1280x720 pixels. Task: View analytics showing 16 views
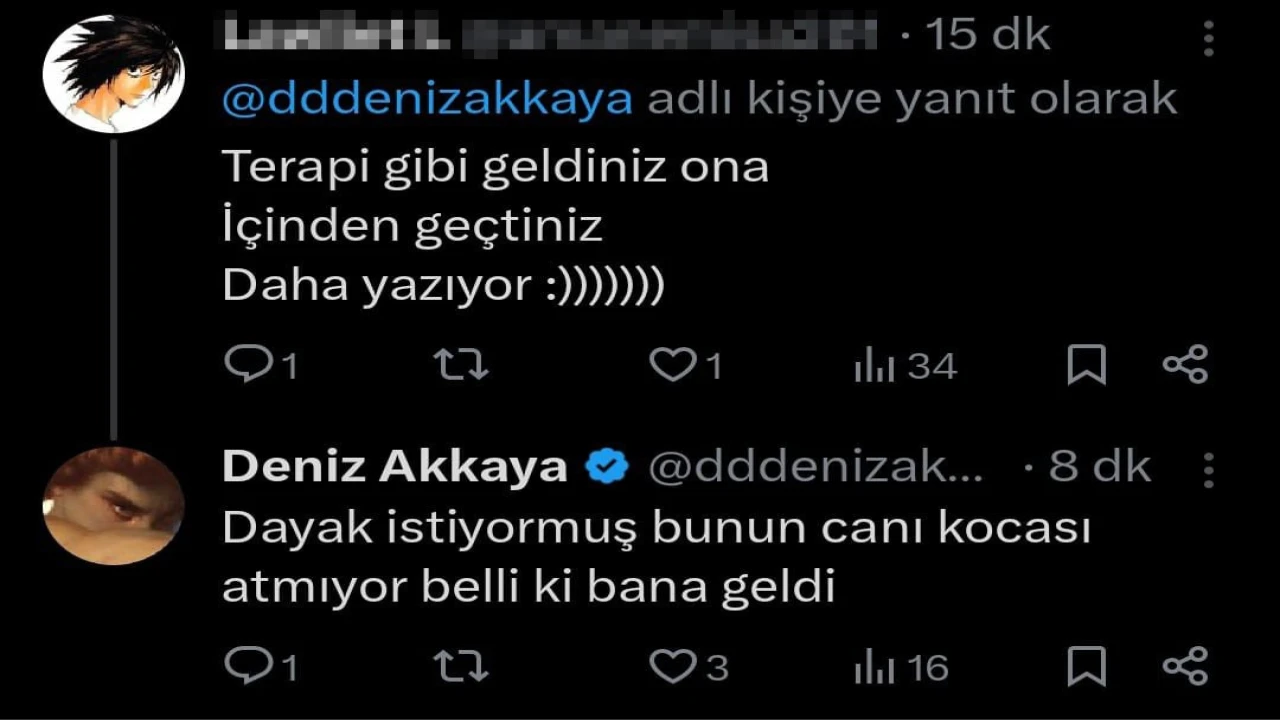click(x=874, y=668)
